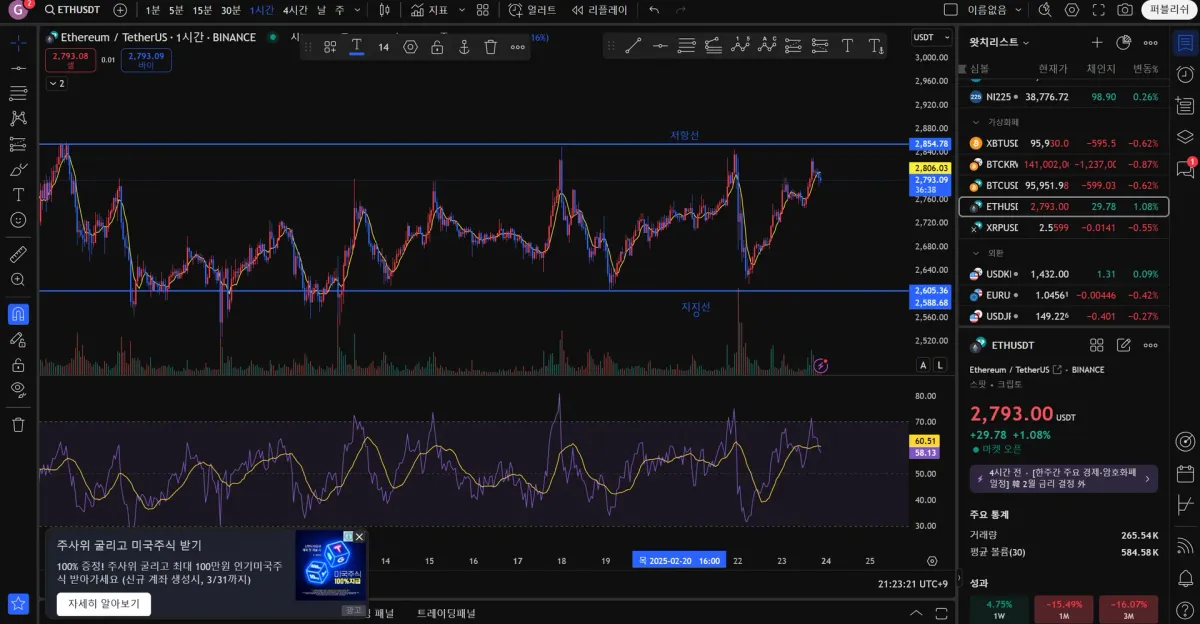Open the 트레이딩패널 tab at bottom
This screenshot has width=1200, height=624.
click(x=446, y=613)
